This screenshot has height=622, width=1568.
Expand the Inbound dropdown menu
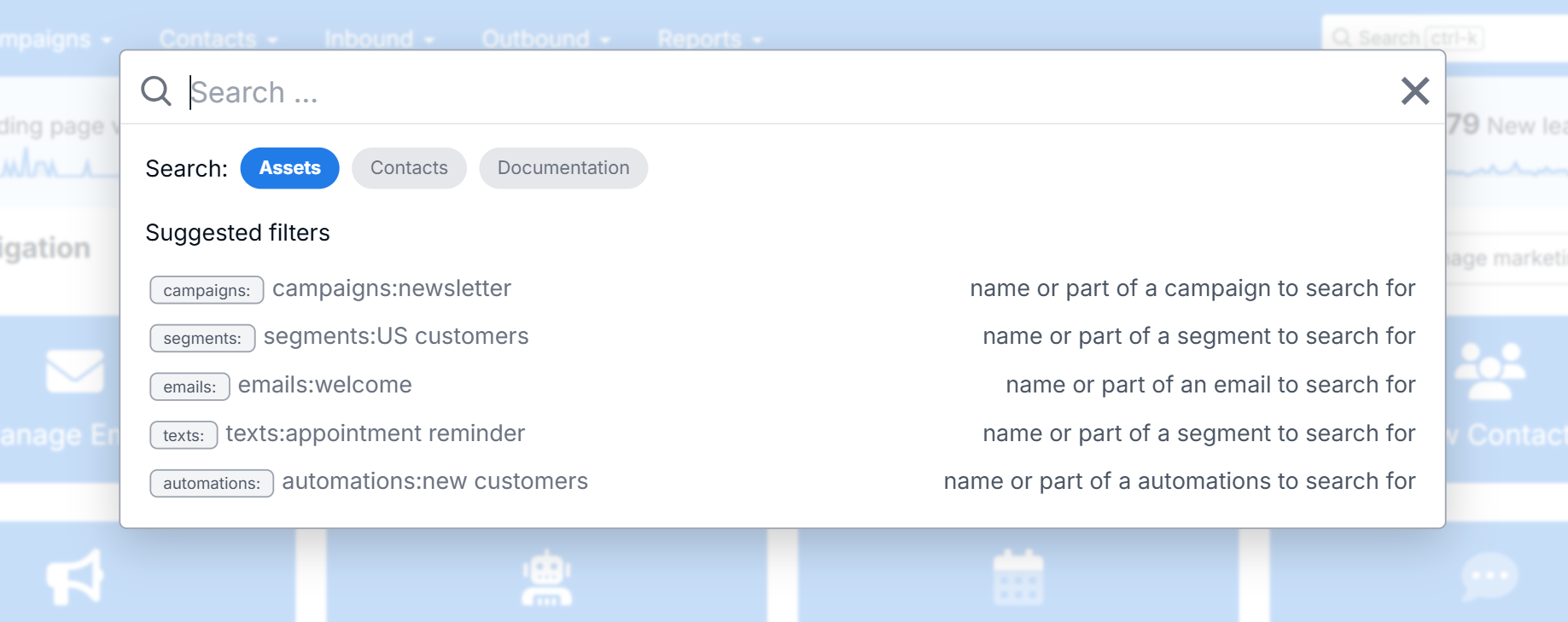pos(379,39)
